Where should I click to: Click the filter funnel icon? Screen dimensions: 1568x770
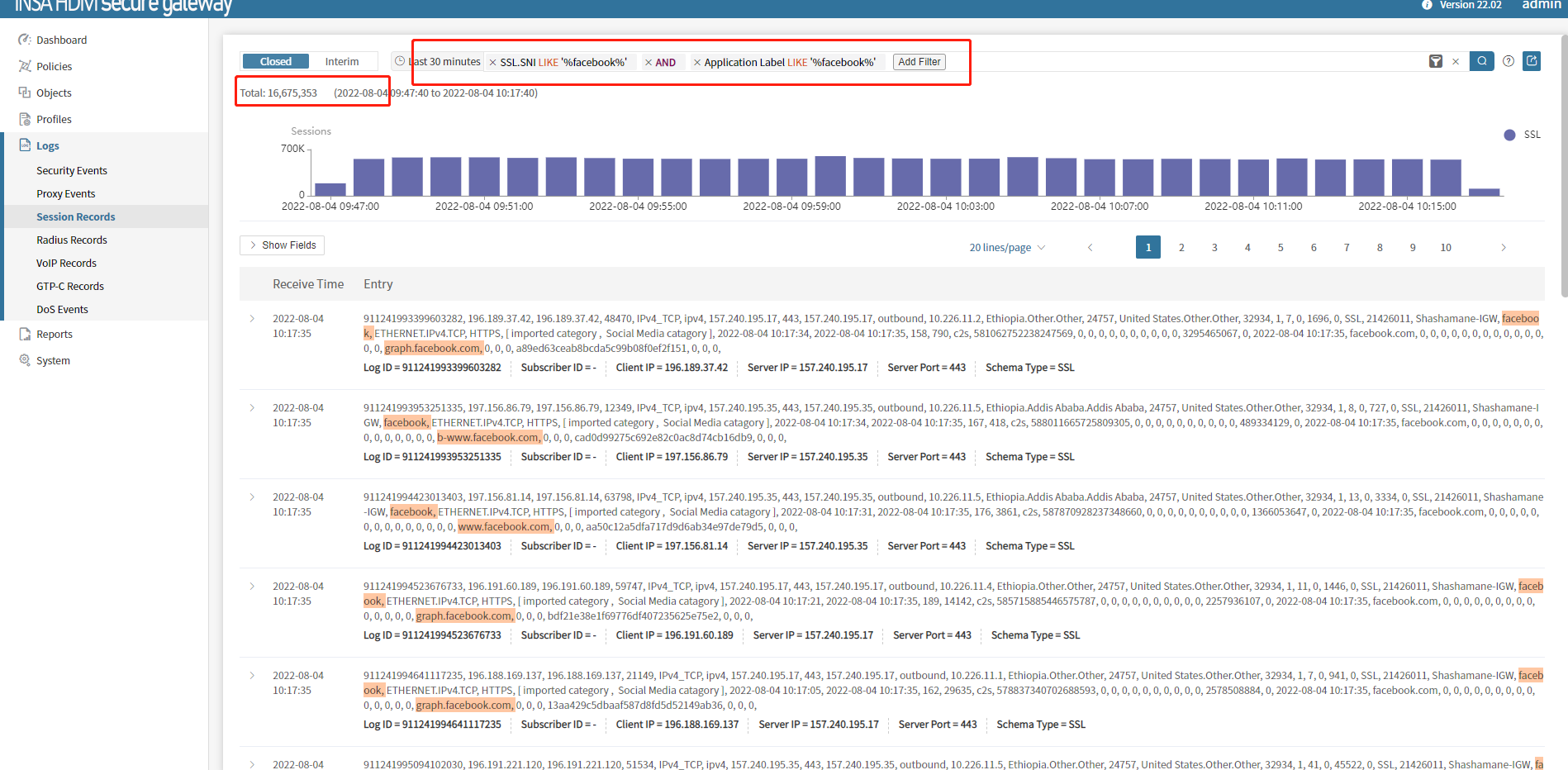click(x=1436, y=62)
